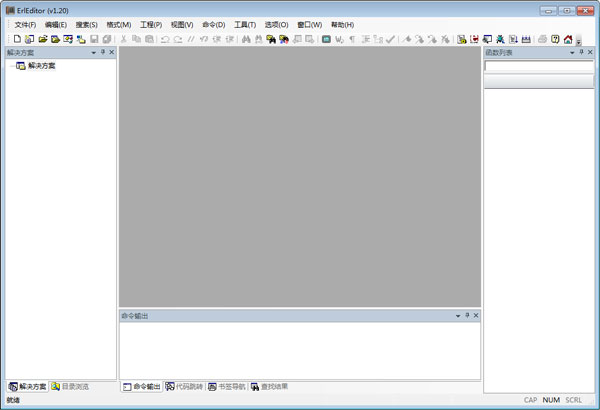Switch to the 目录浏览 tab

(x=70, y=386)
